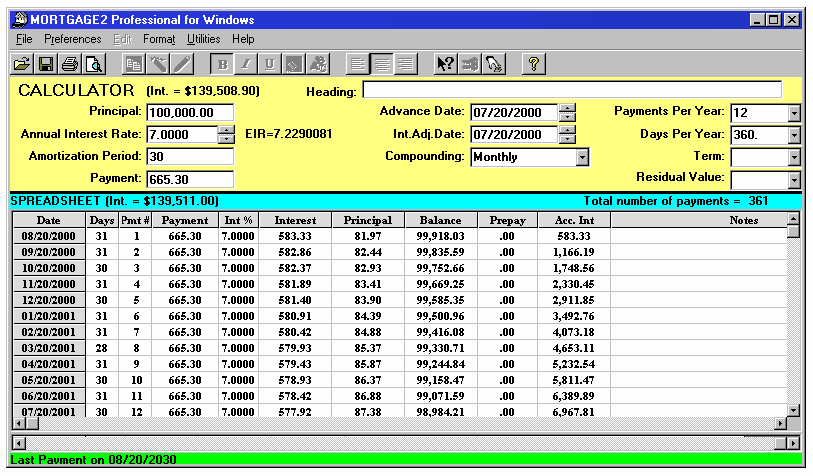Image resolution: width=813 pixels, height=476 pixels.
Task: Open Print Preview from the toolbar
Action: (x=93, y=64)
